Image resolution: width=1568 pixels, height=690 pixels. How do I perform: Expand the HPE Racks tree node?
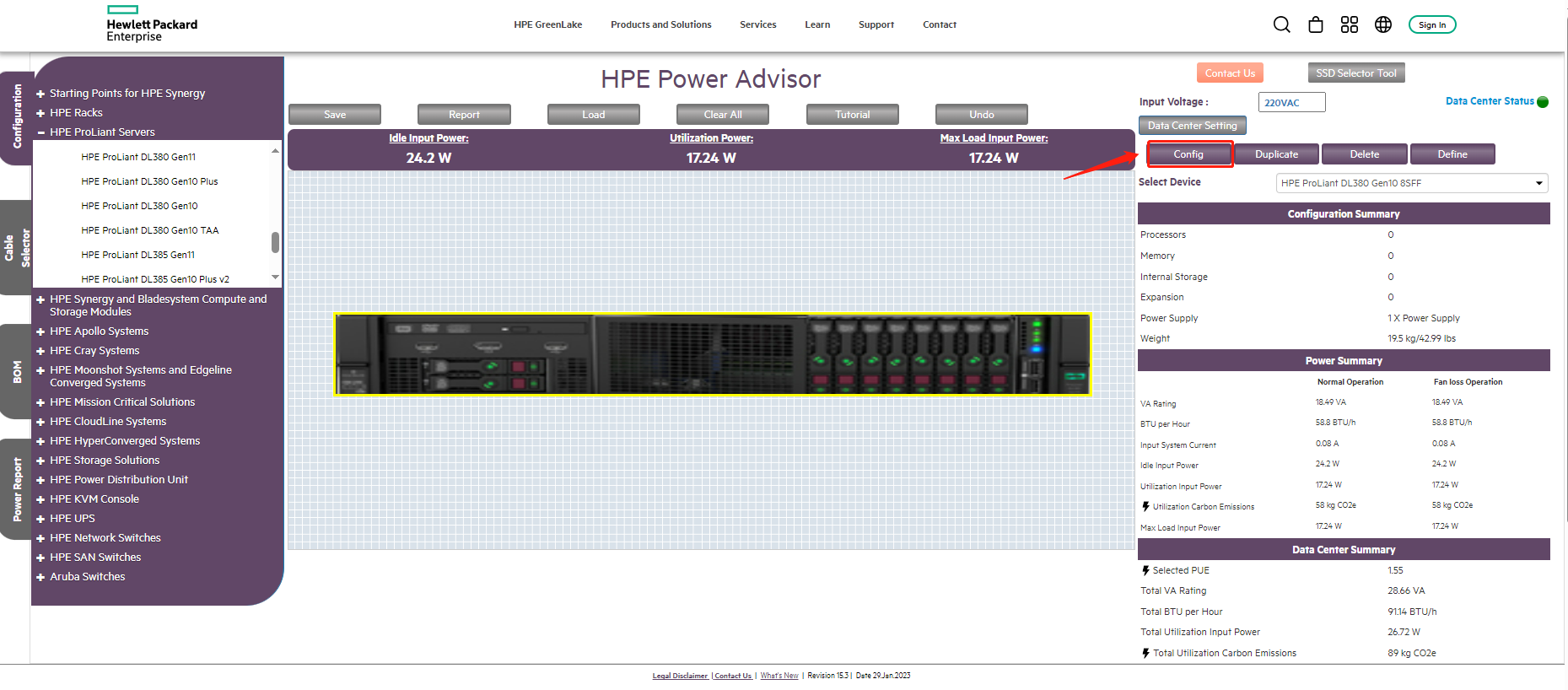[40, 113]
